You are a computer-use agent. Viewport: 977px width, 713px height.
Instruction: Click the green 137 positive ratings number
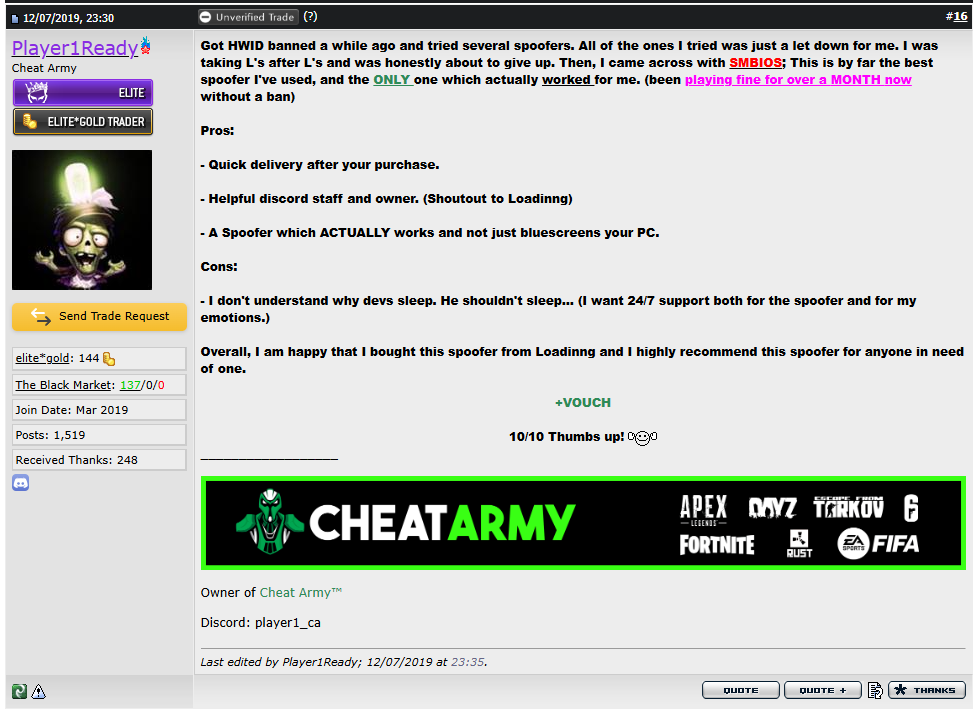point(130,385)
